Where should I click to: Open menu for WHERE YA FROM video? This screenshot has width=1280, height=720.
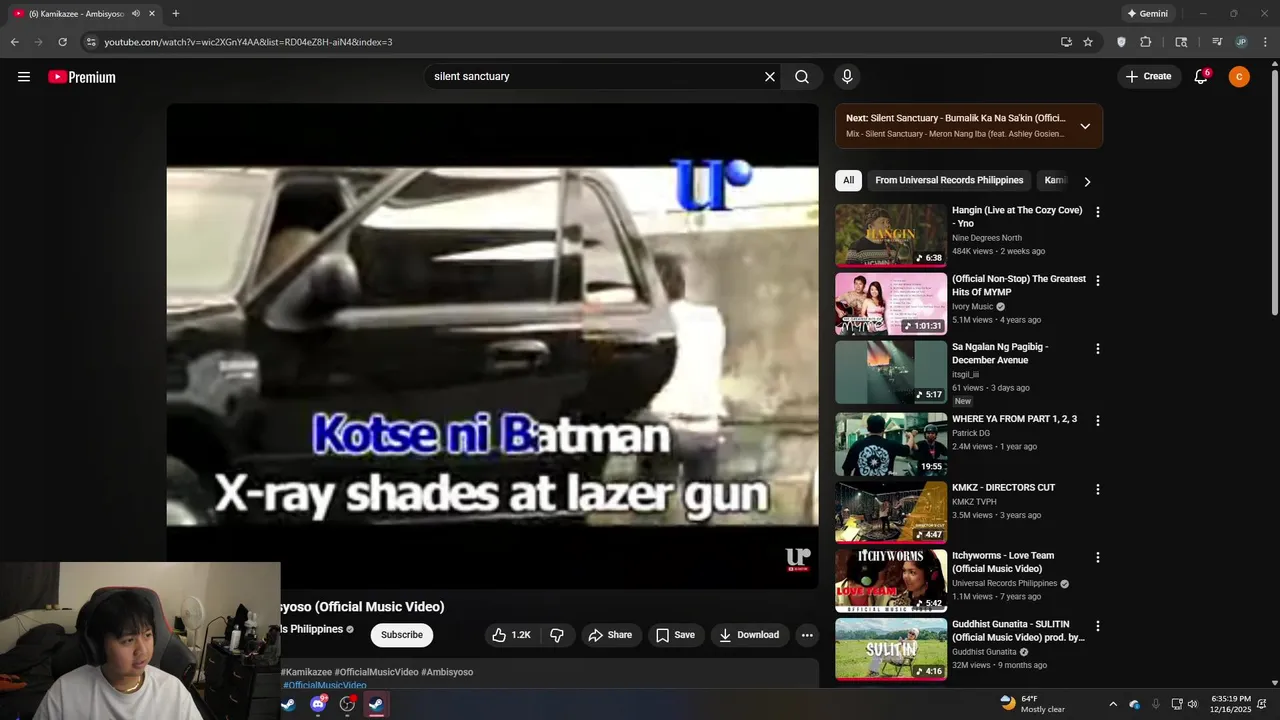pos(1098,421)
